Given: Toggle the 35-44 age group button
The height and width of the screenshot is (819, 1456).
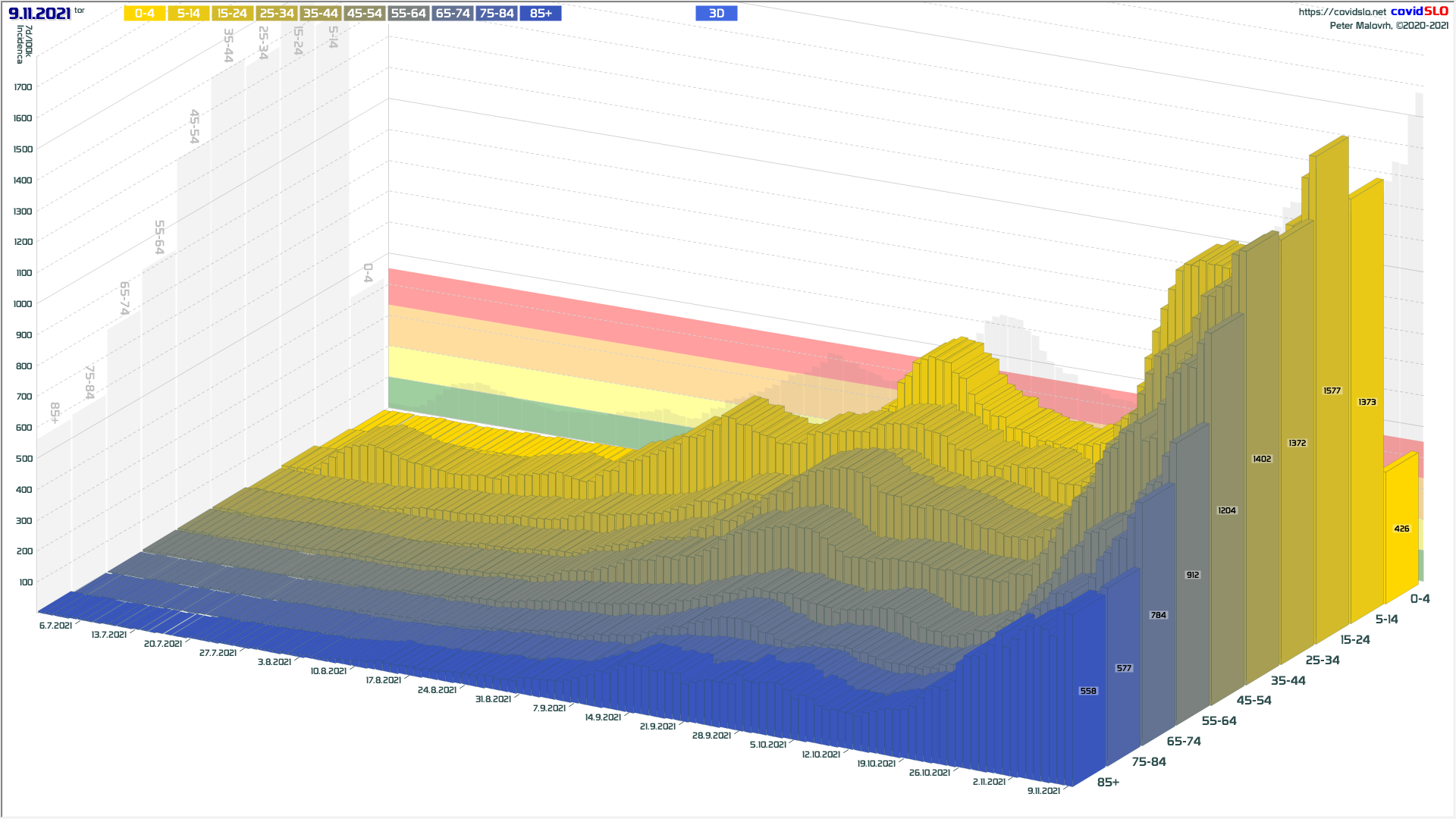Looking at the screenshot, I should [320, 14].
